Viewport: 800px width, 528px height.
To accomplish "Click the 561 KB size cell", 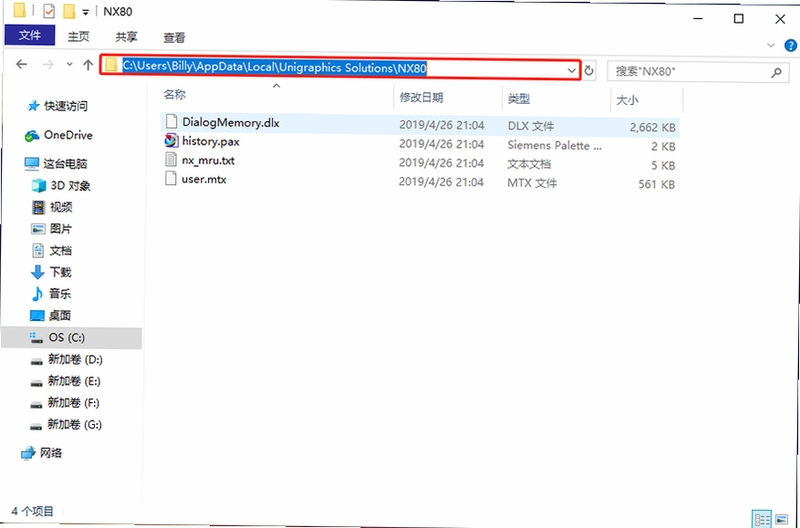I will tap(657, 184).
